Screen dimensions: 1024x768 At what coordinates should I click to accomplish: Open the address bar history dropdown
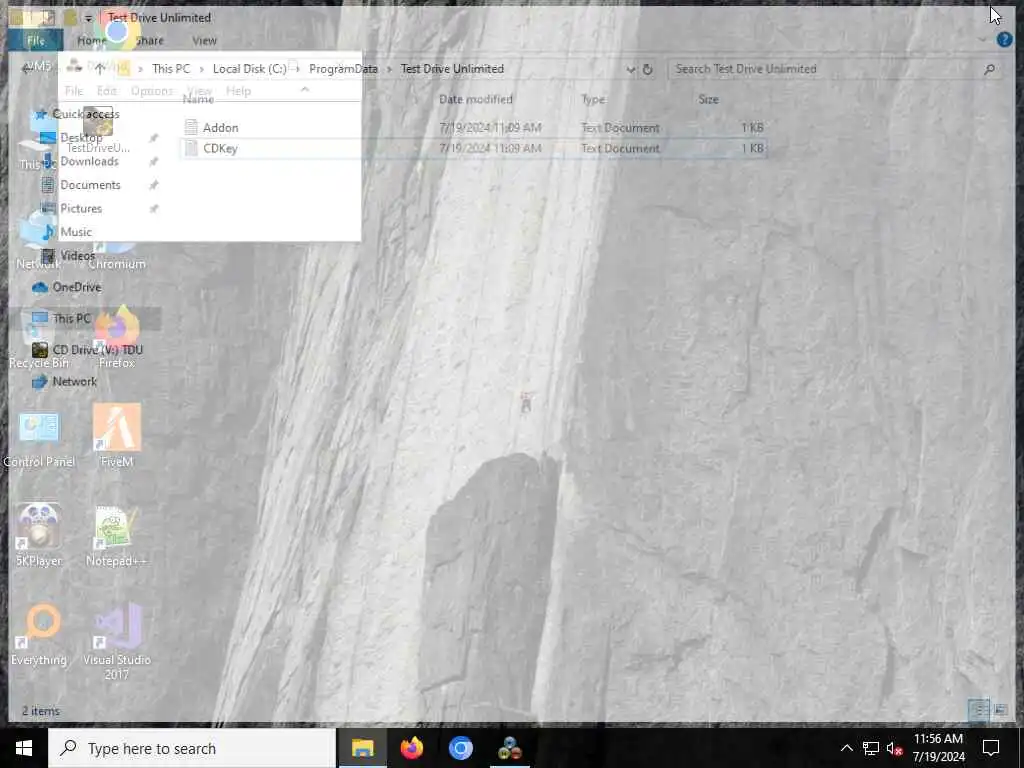click(630, 69)
